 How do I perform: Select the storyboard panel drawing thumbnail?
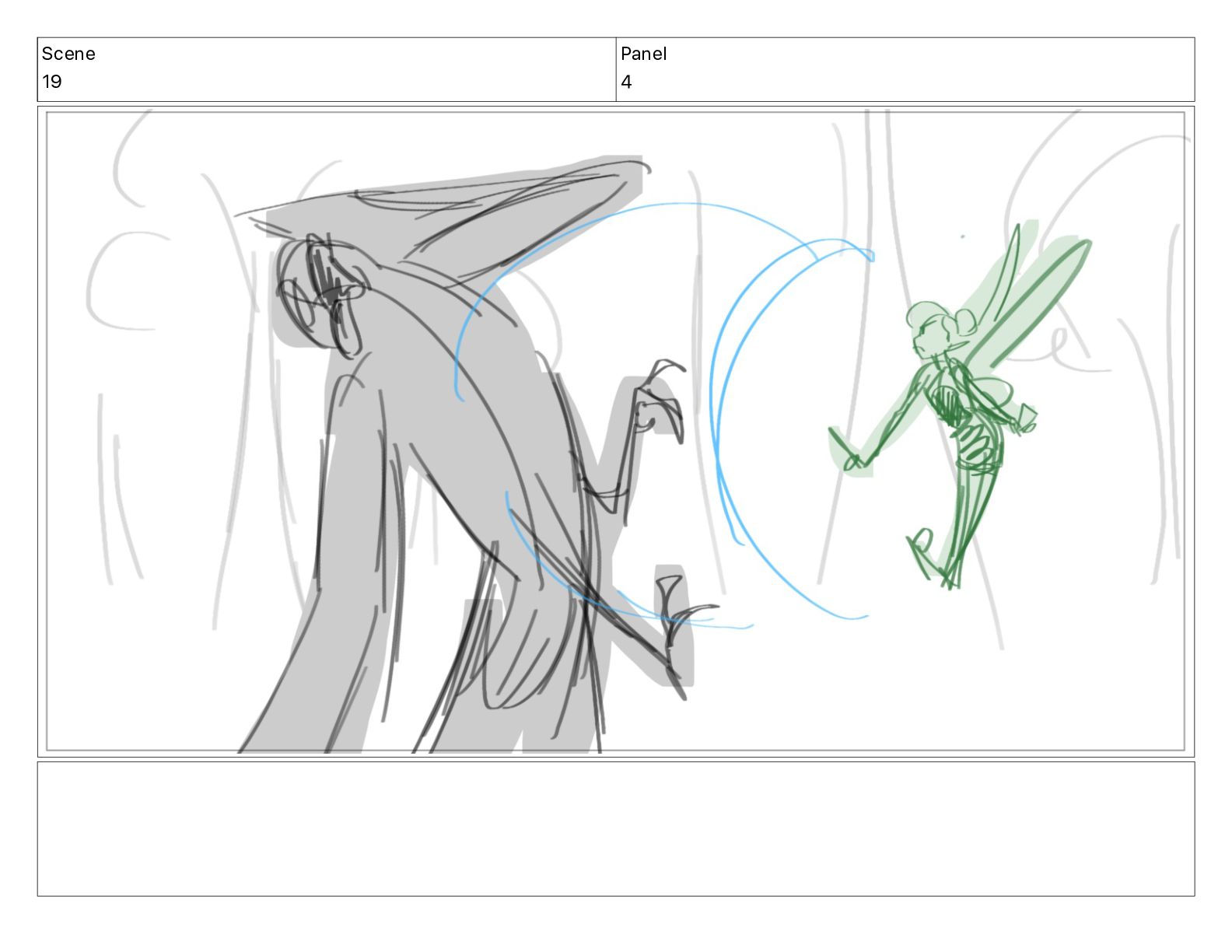click(x=616, y=432)
